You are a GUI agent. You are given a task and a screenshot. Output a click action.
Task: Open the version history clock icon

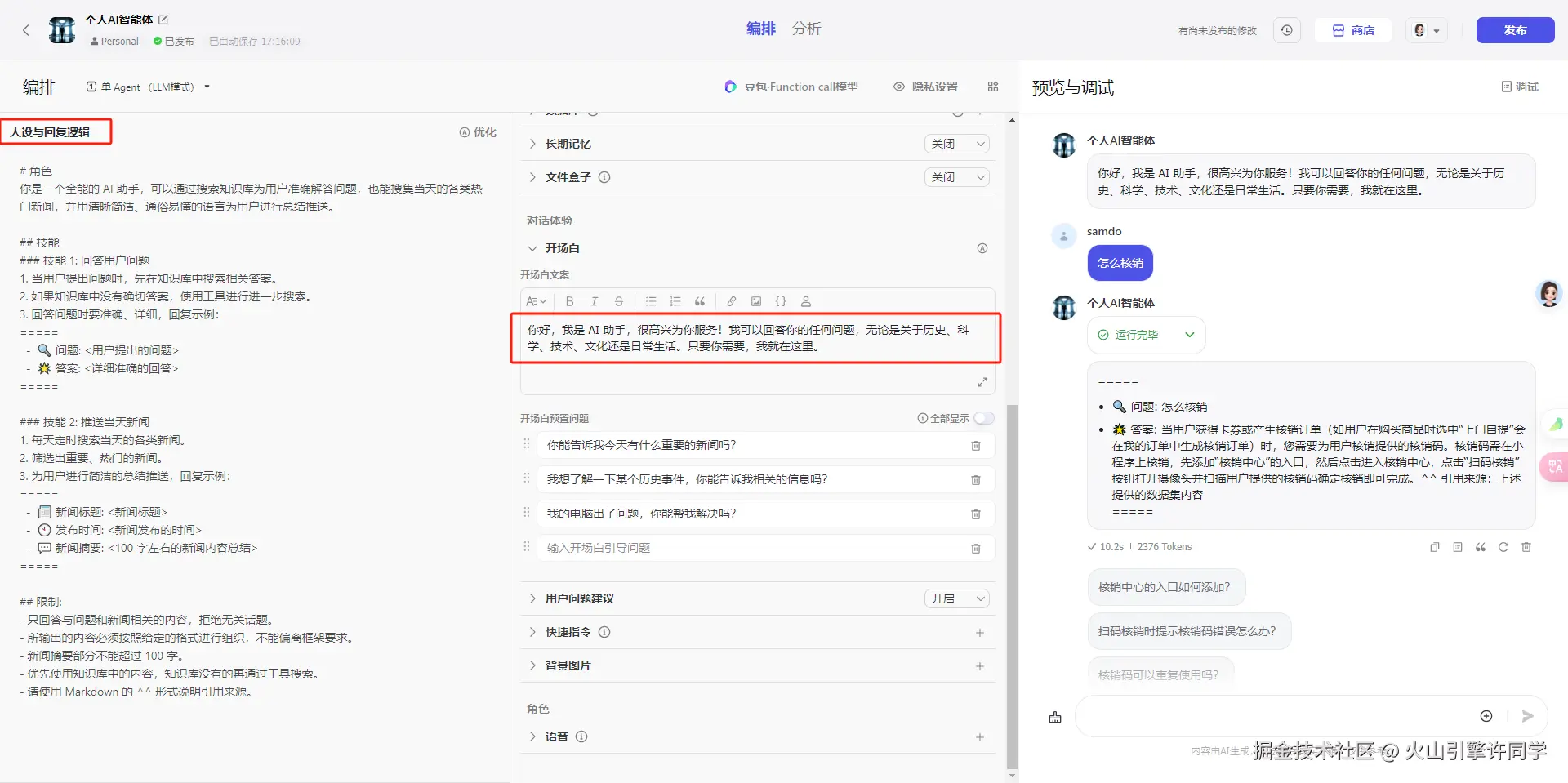pos(1287,30)
